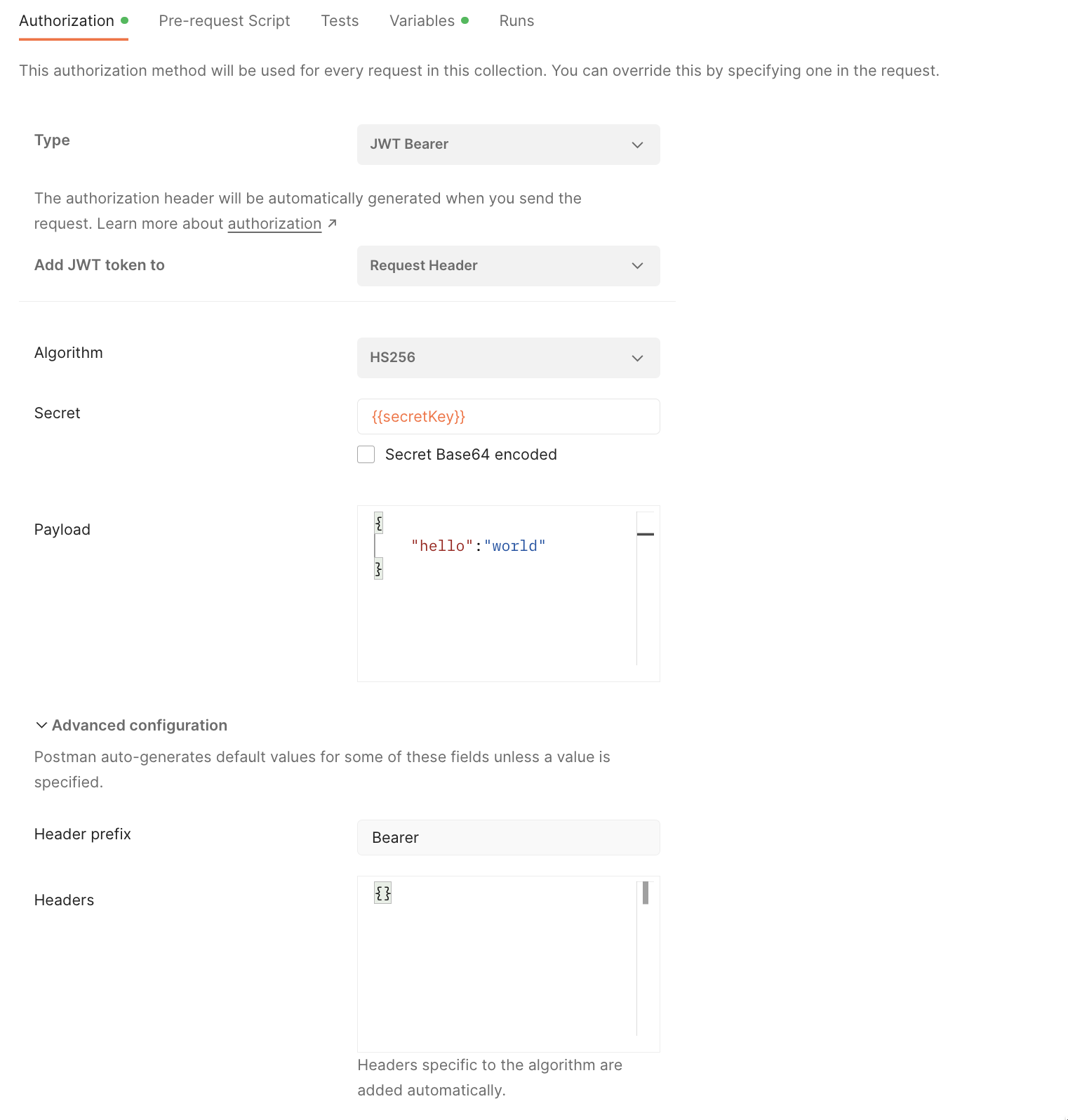Click the Secret field containing secretKey variable

coord(508,416)
